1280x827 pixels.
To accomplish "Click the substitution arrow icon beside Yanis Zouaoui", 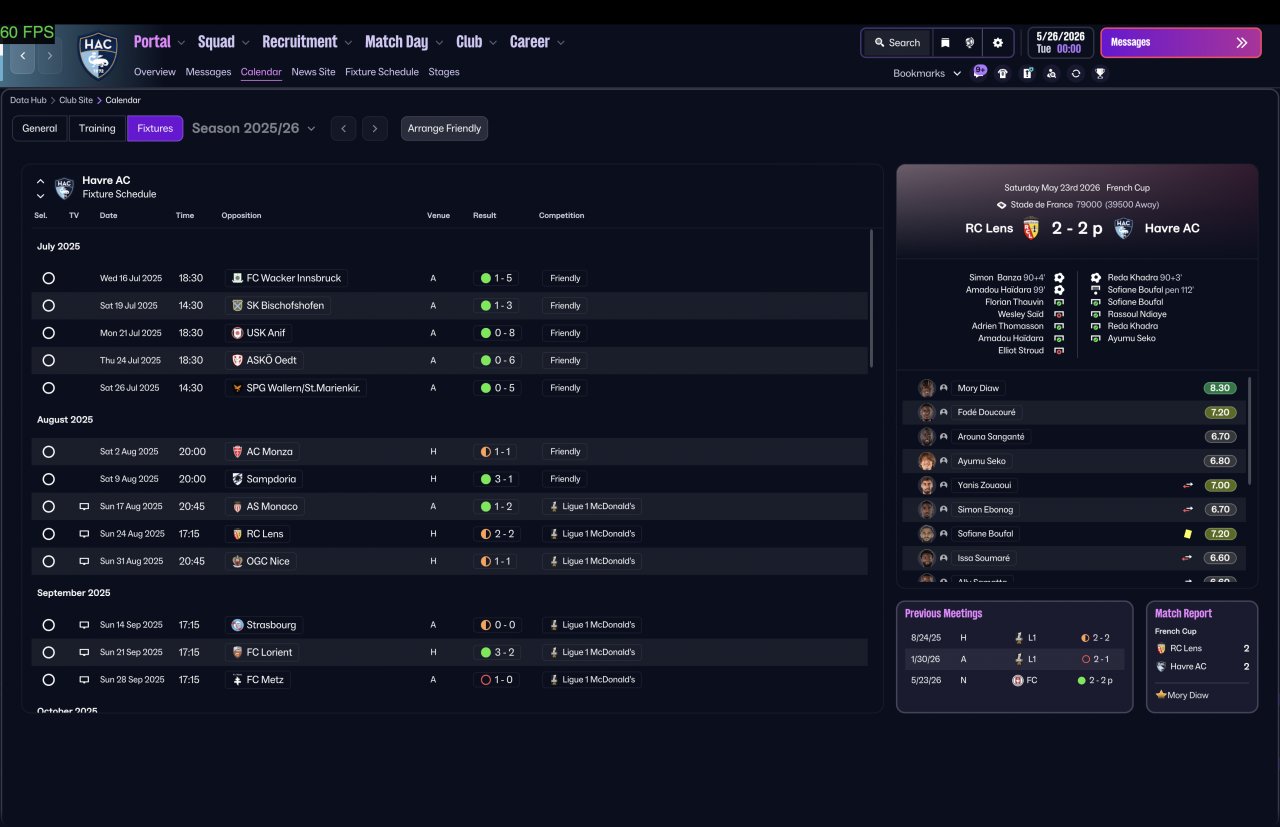I will [1188, 485].
